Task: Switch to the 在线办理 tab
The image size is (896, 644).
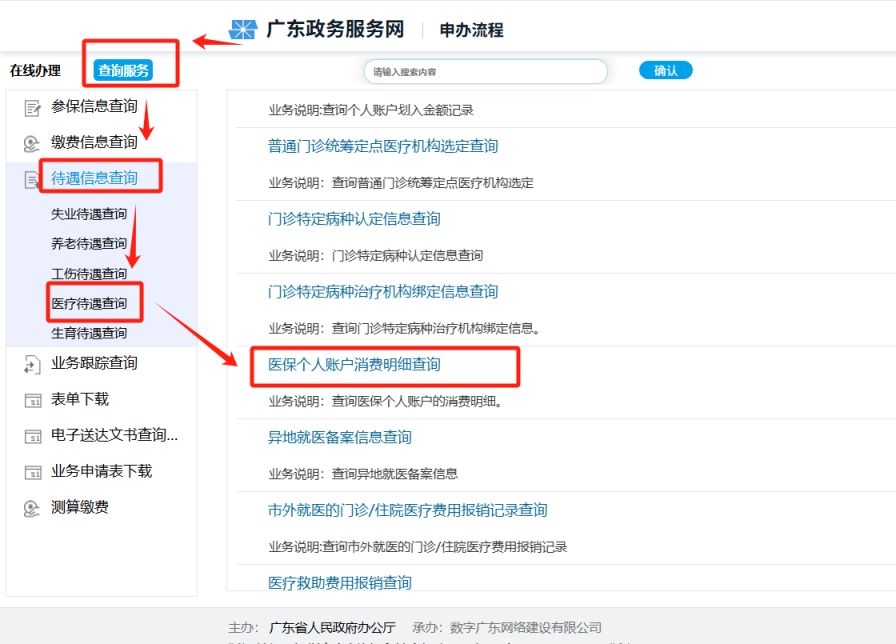Action: [x=35, y=71]
